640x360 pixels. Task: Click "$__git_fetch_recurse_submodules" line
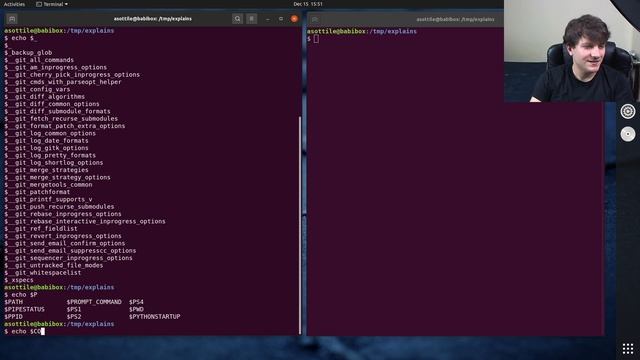point(61,119)
